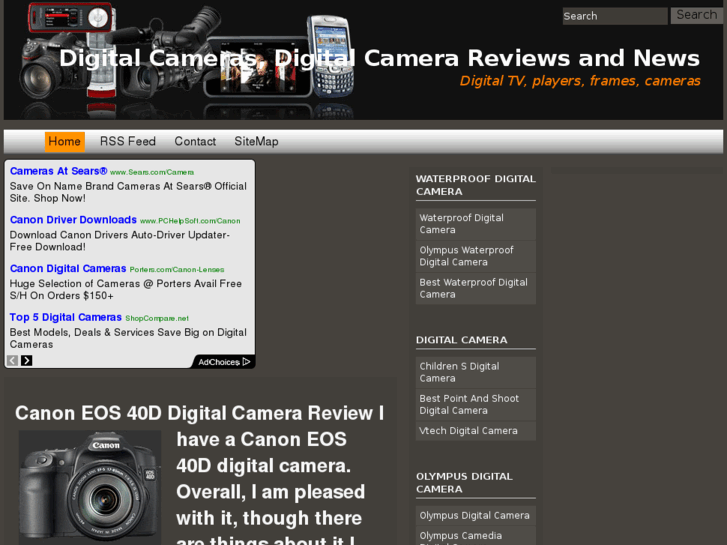Click the DIGITAL CAMERA section heading
Screen dimensions: 727x545
(462, 340)
